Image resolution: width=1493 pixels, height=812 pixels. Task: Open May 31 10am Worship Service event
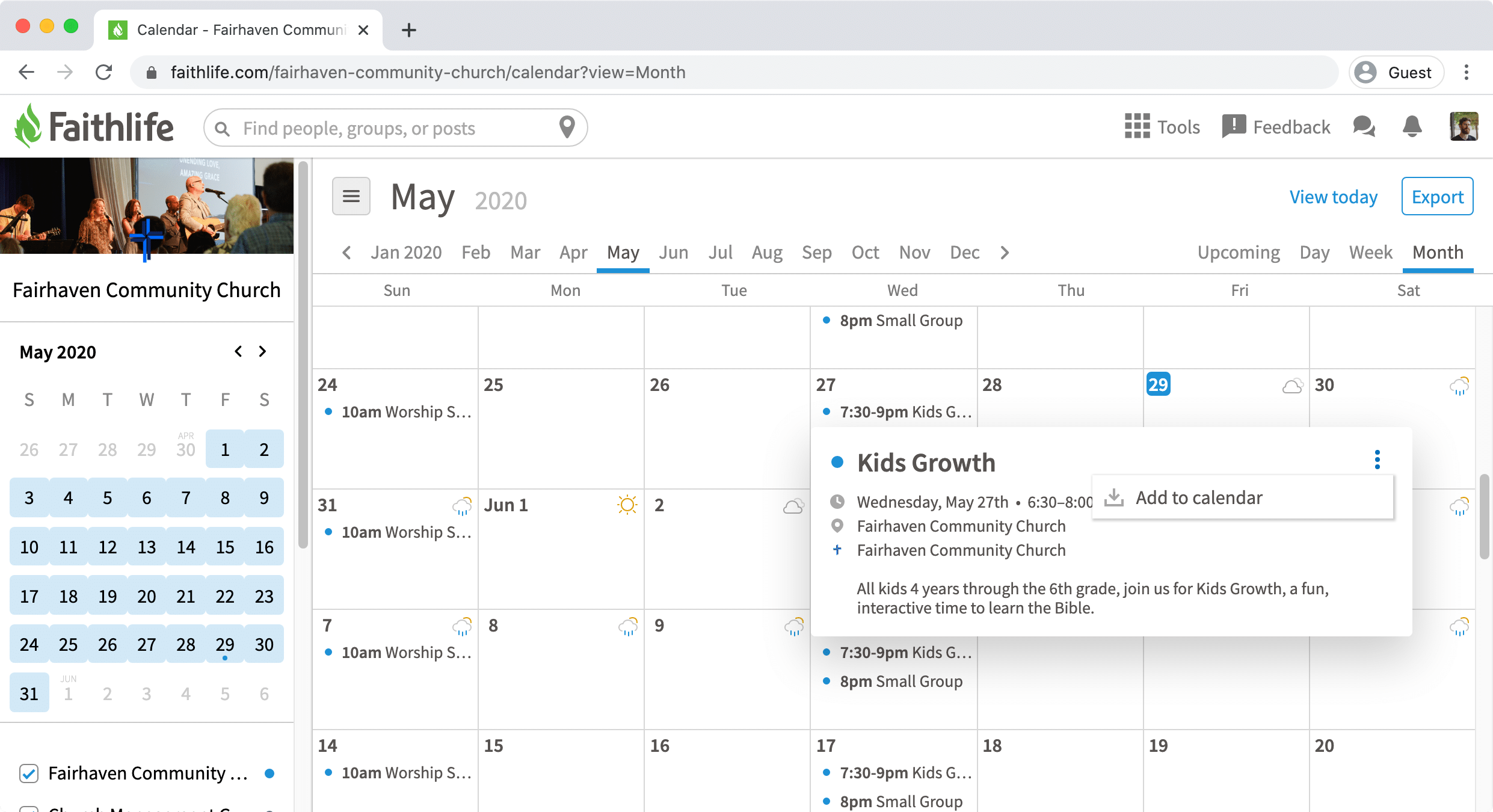click(x=397, y=532)
